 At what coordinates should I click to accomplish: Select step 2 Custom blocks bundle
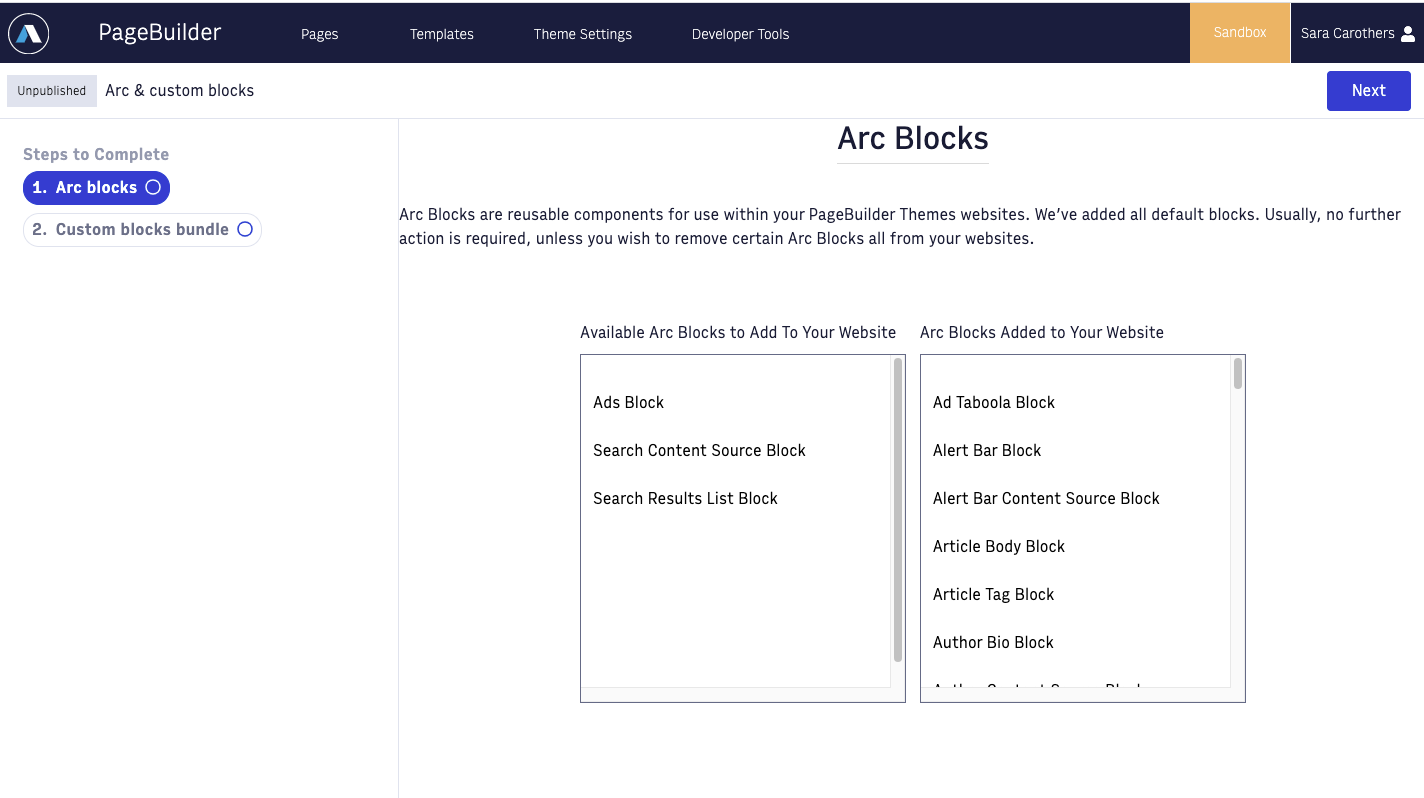pos(142,230)
